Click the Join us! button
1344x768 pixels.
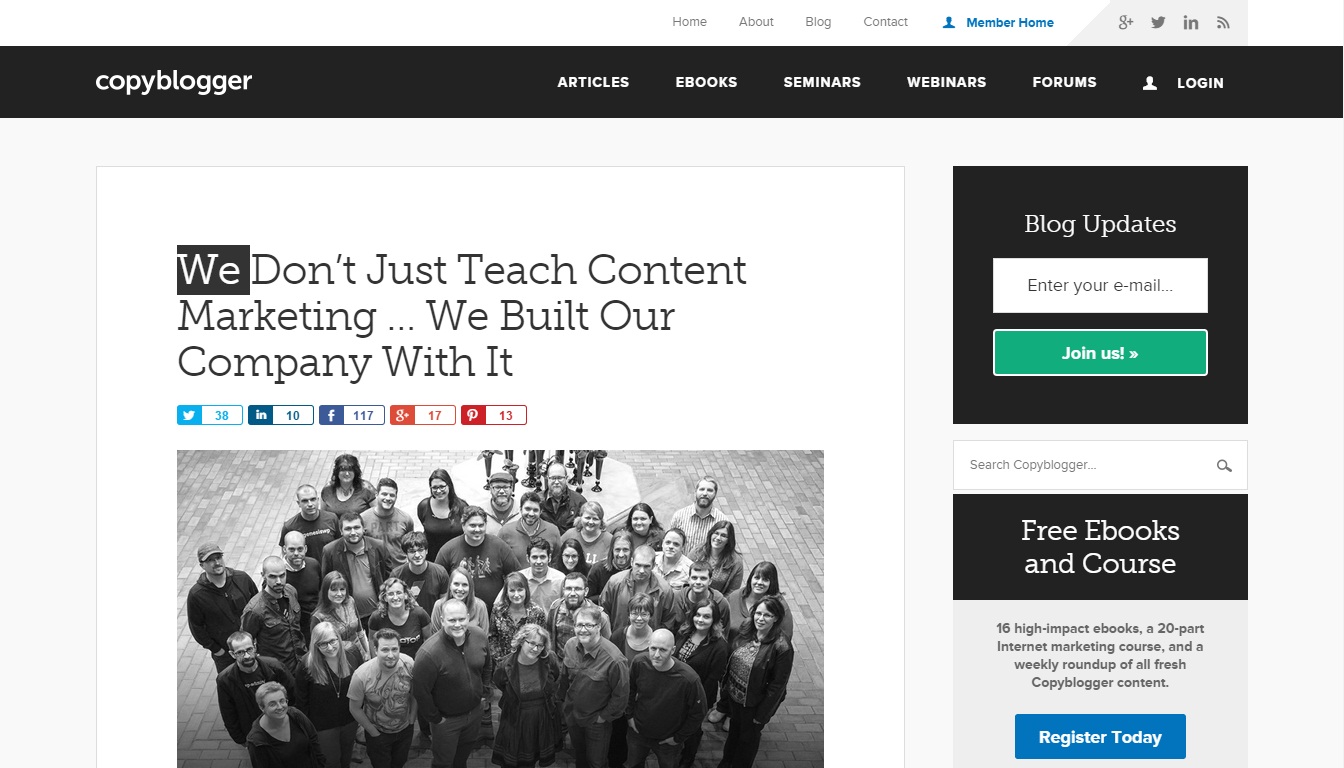(x=1100, y=353)
